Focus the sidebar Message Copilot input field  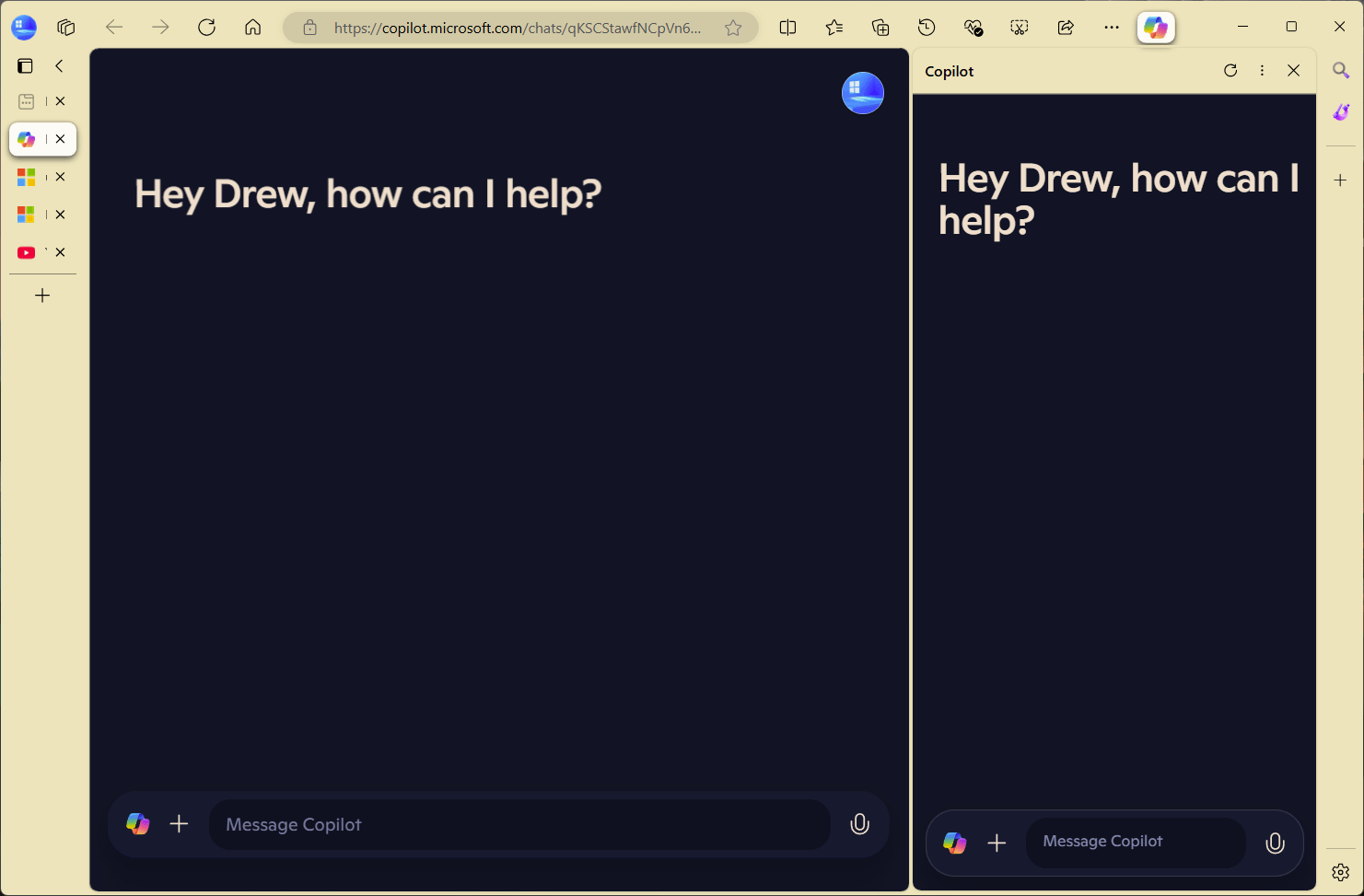[1136, 843]
